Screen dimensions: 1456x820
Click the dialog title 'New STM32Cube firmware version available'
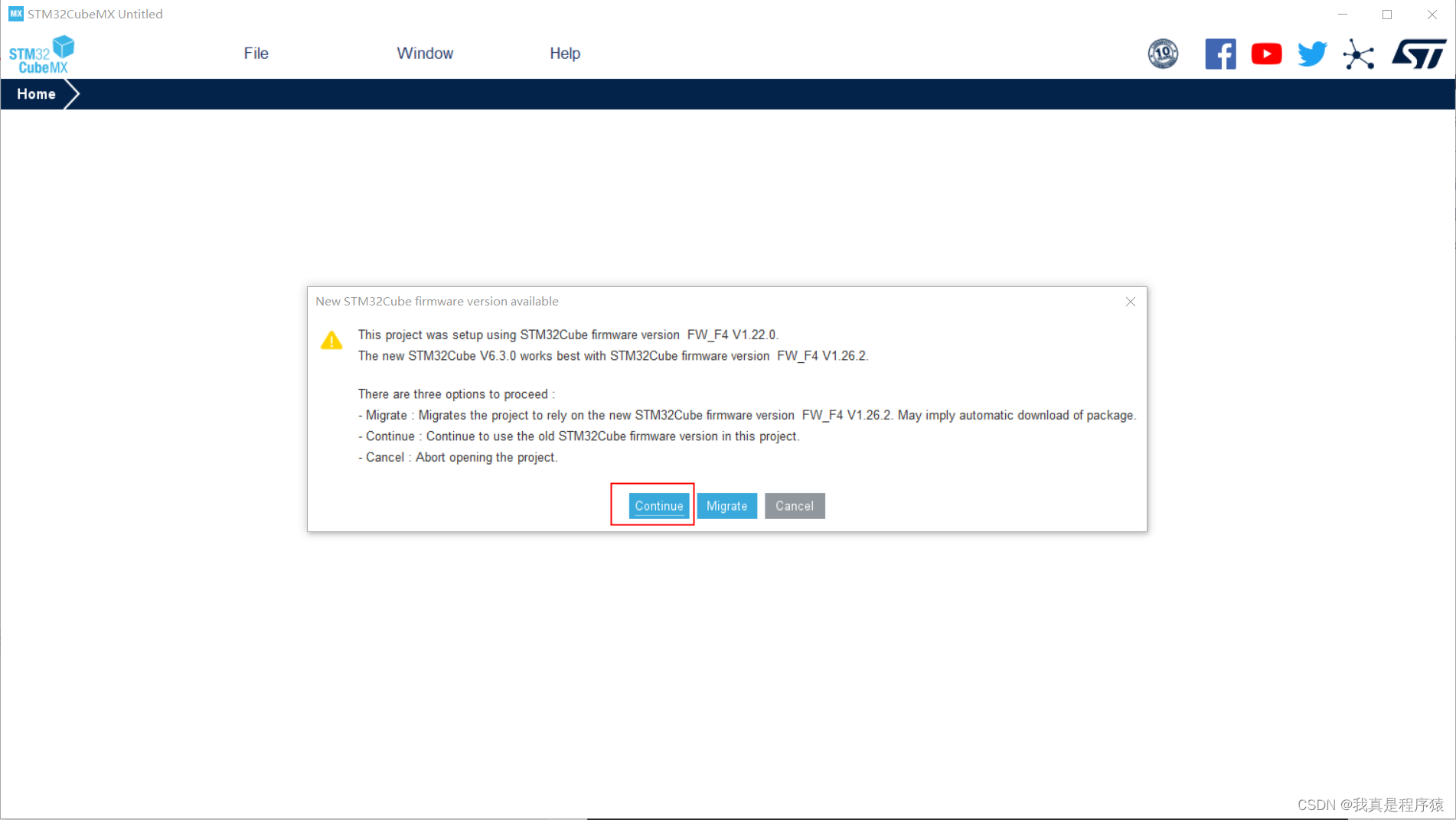pos(437,302)
